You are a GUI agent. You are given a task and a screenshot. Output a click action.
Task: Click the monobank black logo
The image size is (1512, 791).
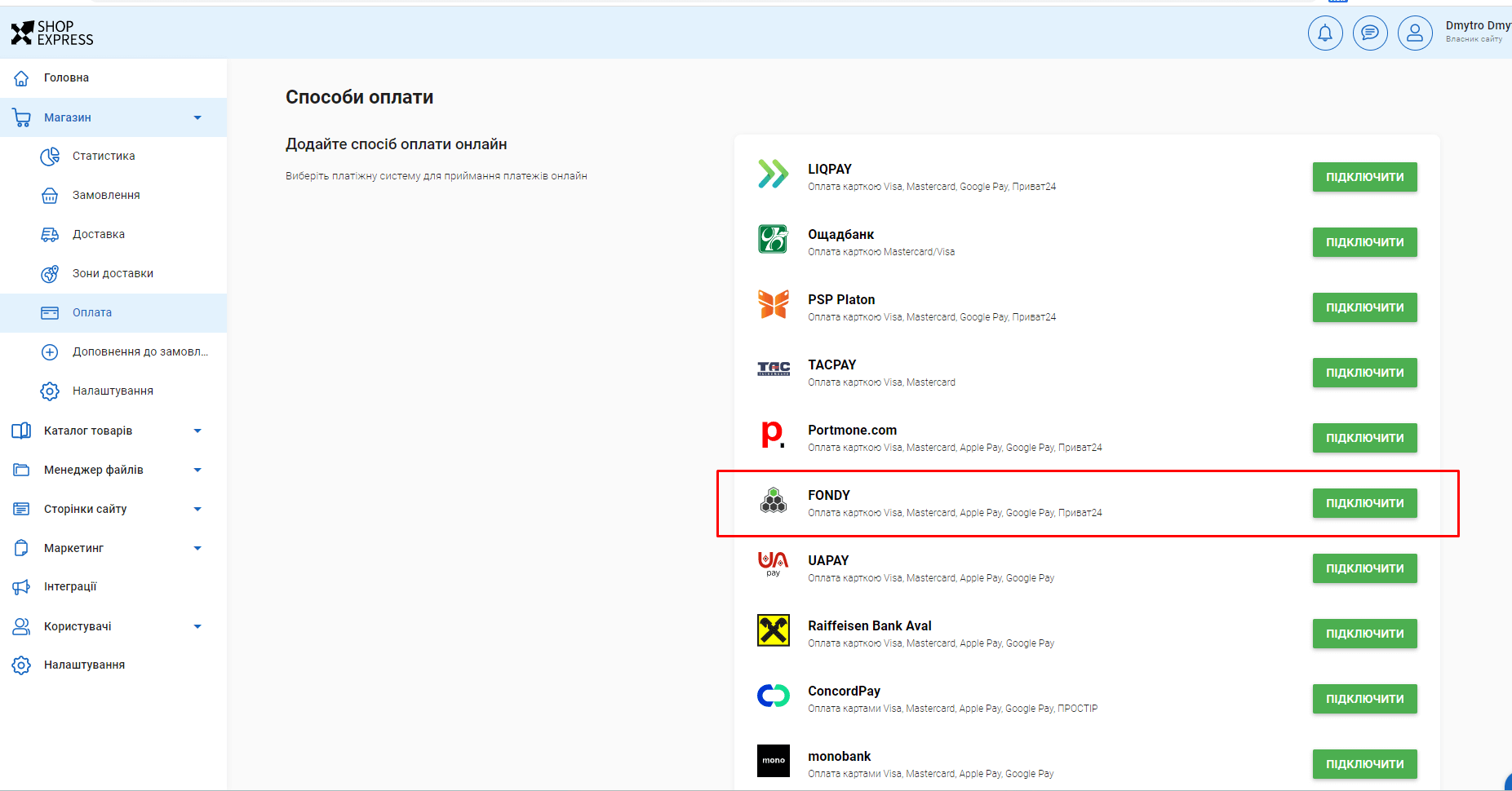pyautogui.click(x=774, y=761)
